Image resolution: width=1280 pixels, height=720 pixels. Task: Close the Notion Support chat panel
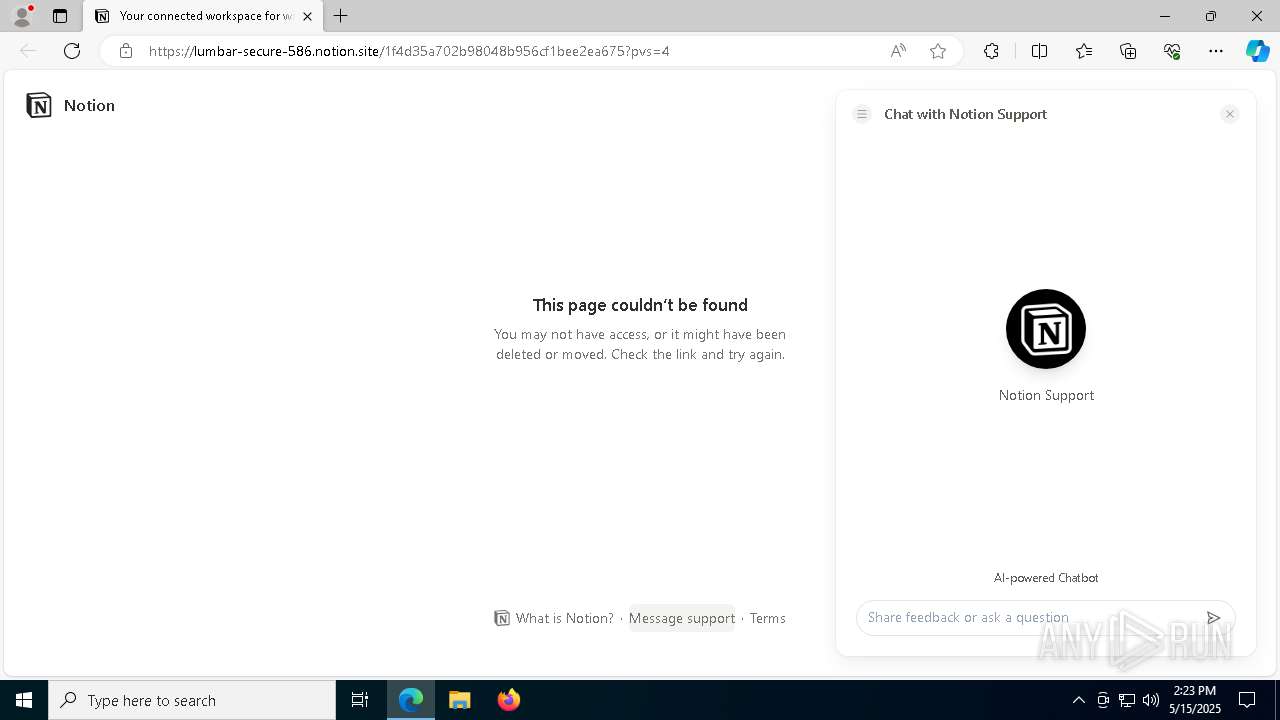coord(1230,114)
